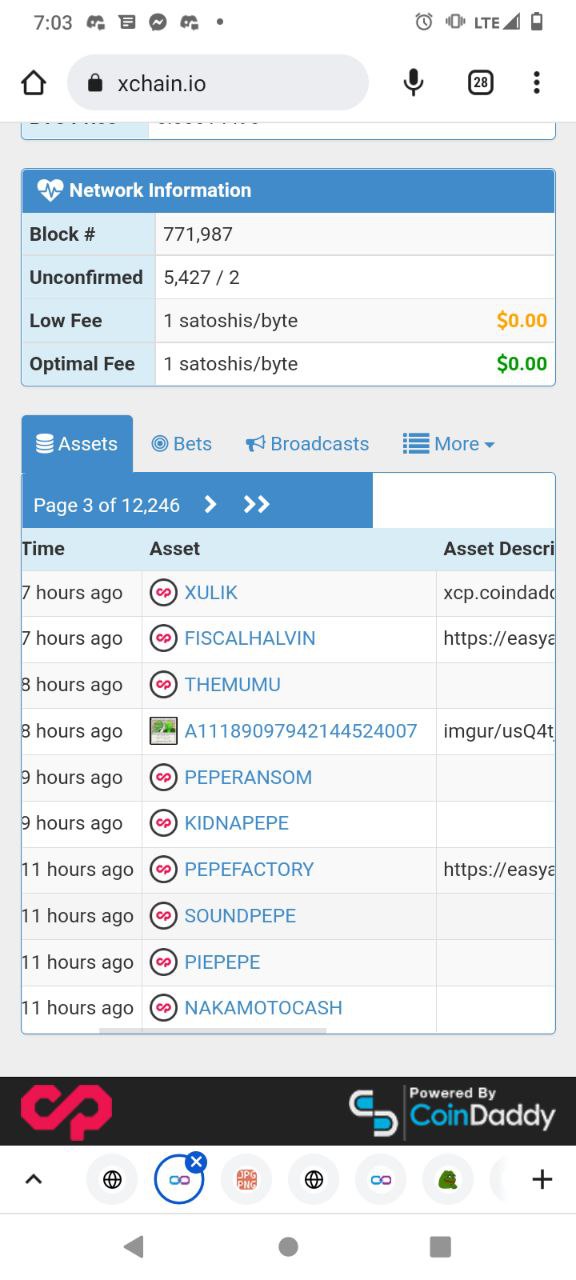Tap the microphone voice search icon
The image size is (576, 1280).
tap(413, 83)
